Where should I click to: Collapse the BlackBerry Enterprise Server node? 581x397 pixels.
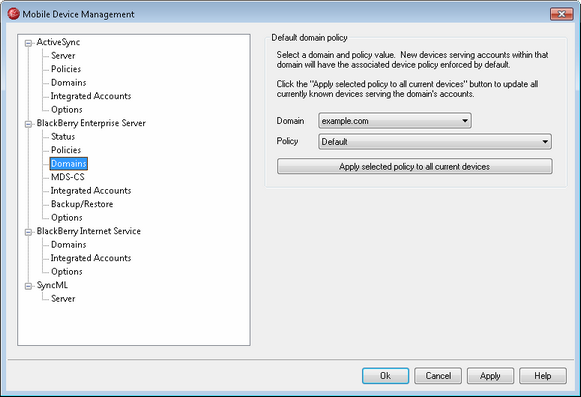[x=28, y=124]
